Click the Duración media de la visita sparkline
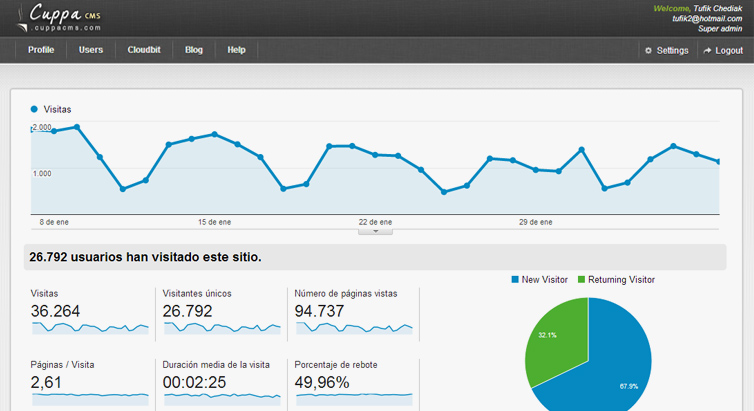Screen dimensions: 754x411 222,399
